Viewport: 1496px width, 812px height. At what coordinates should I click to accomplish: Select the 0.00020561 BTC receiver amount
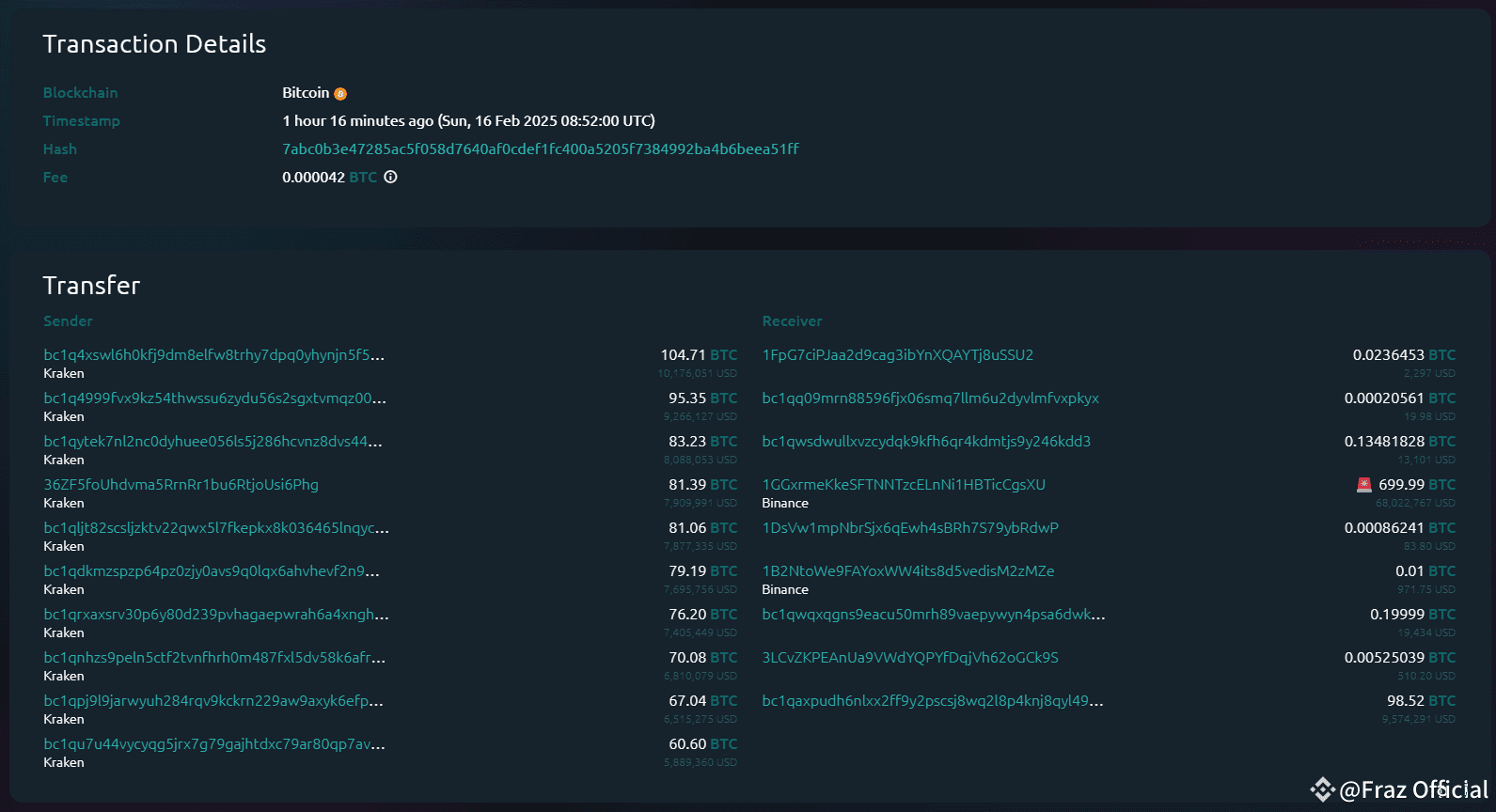[1400, 398]
